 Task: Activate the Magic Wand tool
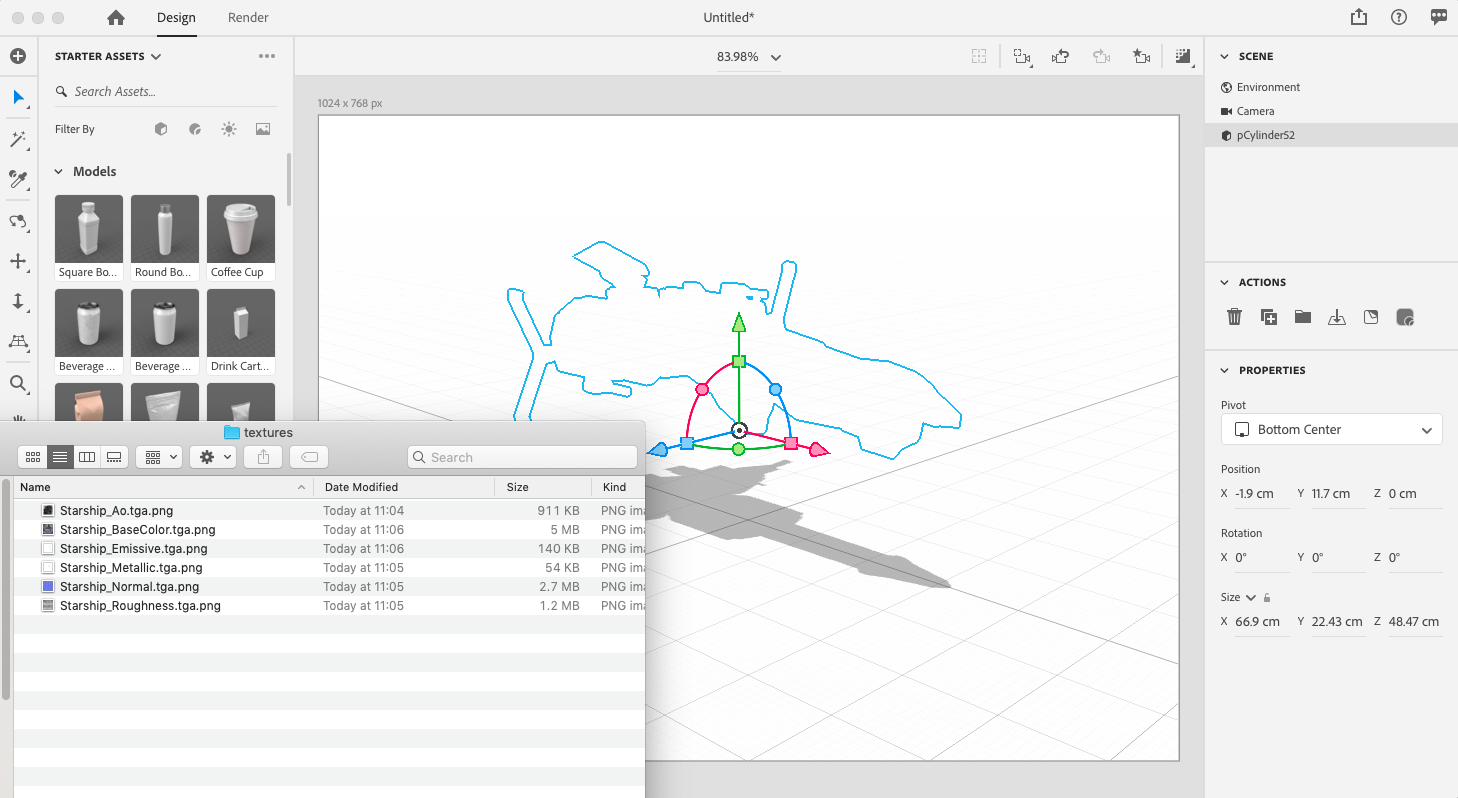18,139
